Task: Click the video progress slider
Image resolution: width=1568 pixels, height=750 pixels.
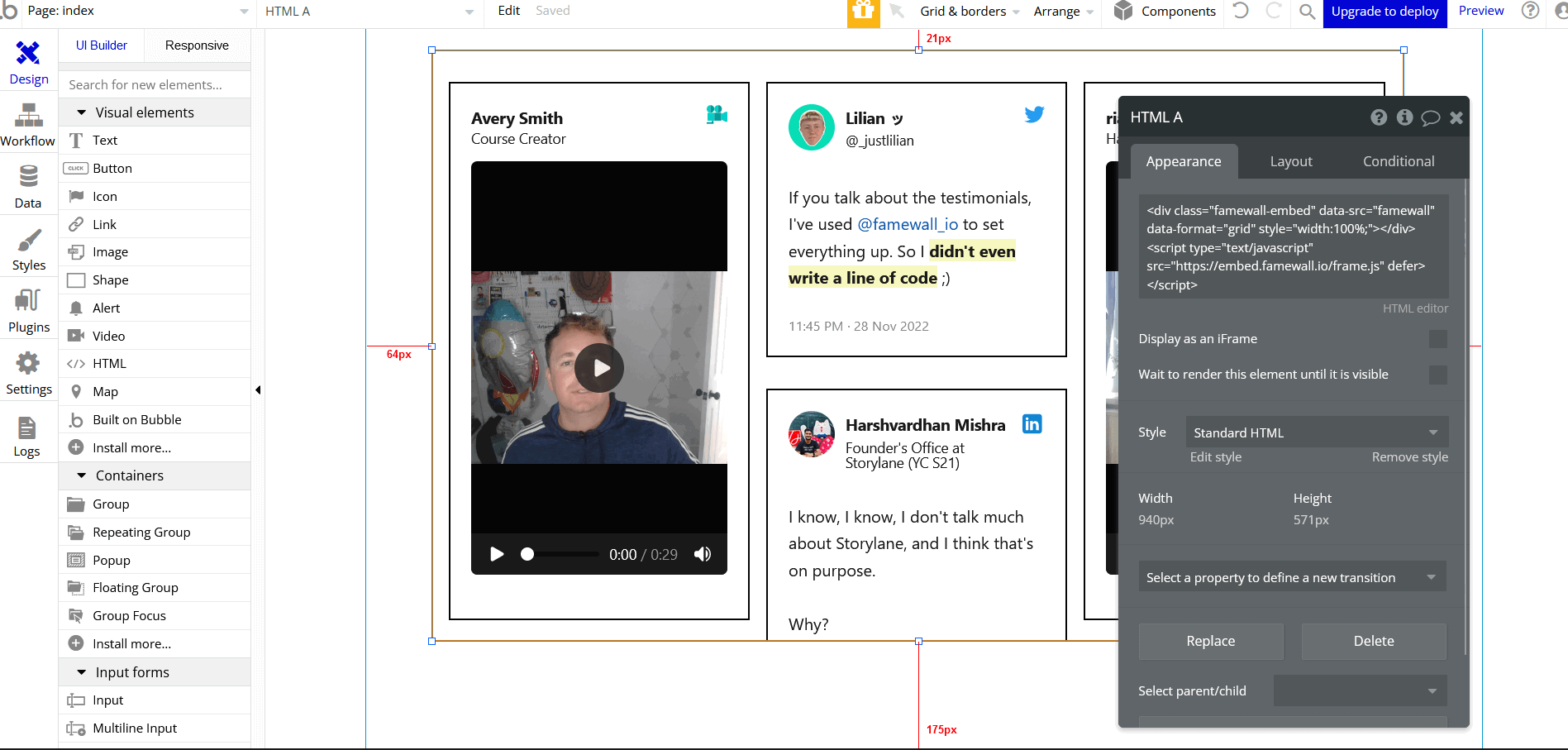Action: (x=560, y=554)
